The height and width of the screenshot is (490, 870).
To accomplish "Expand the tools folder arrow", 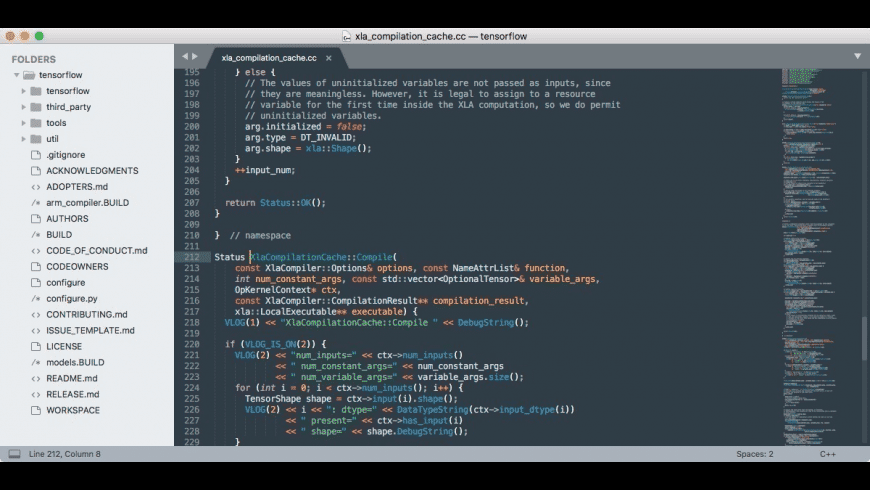I will click(x=24, y=123).
